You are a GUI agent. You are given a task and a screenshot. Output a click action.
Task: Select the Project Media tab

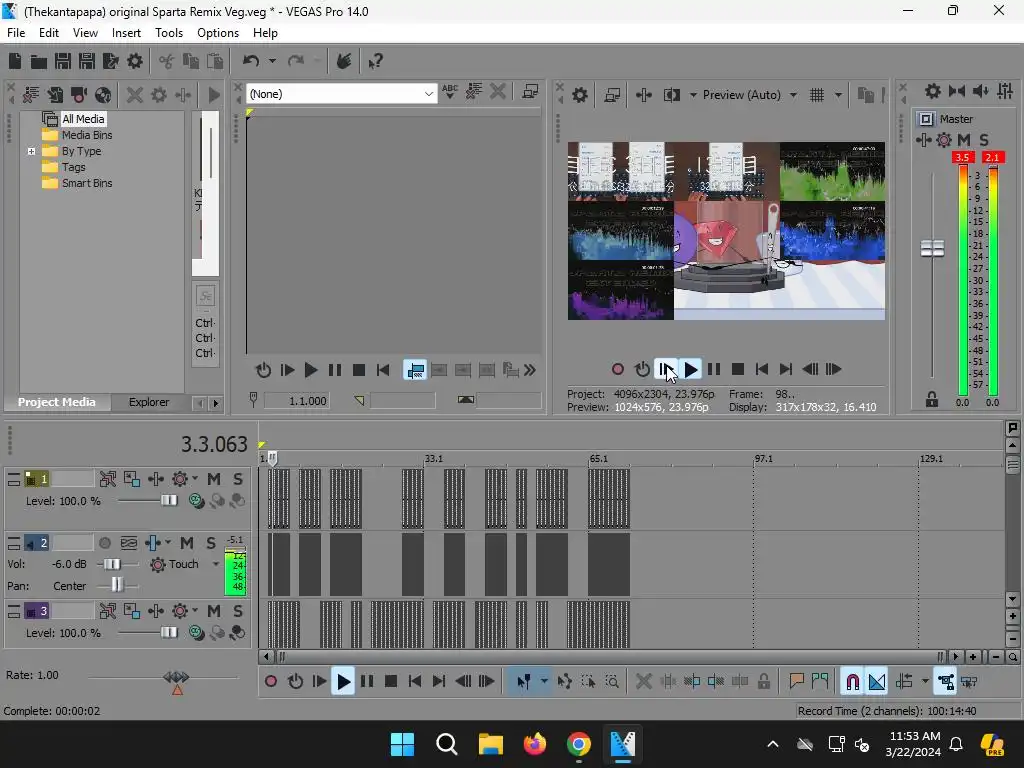[x=56, y=402]
